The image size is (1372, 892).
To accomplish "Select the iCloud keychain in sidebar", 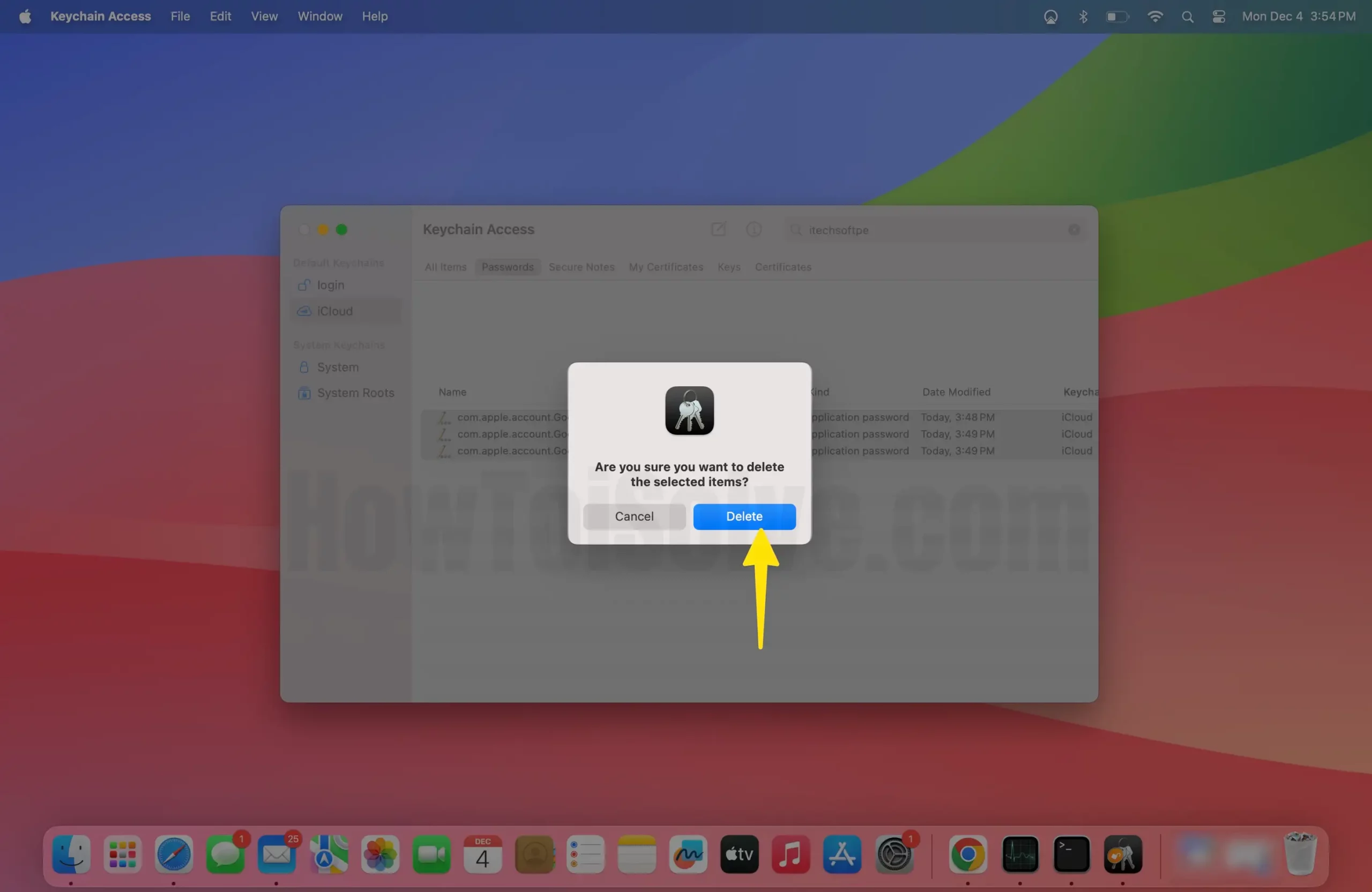I will coord(334,311).
